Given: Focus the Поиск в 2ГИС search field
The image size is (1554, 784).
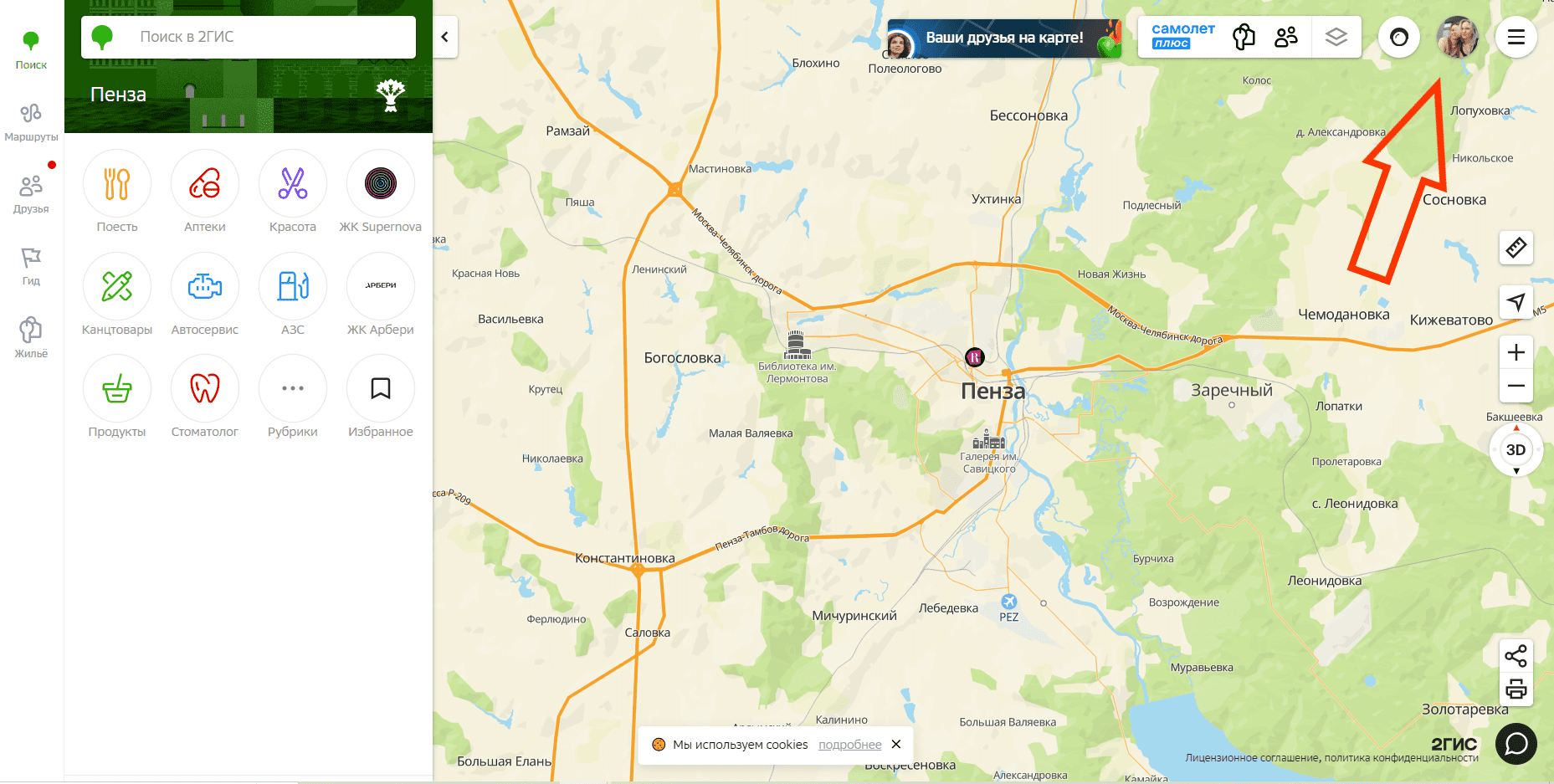Looking at the screenshot, I should (249, 37).
